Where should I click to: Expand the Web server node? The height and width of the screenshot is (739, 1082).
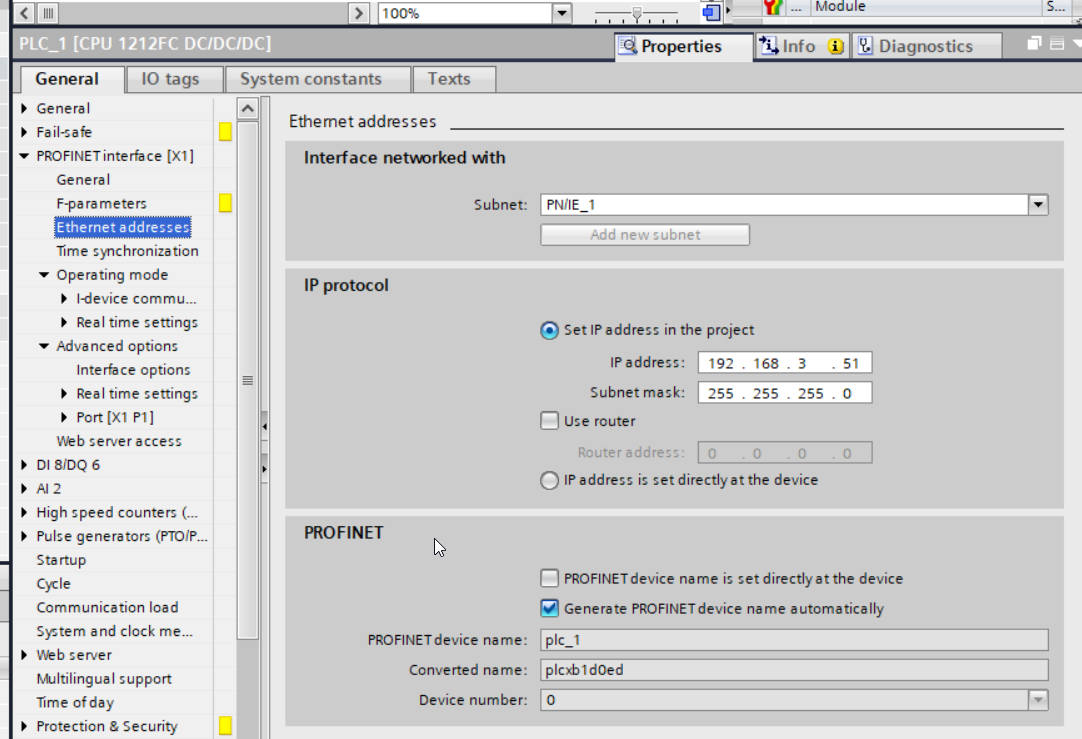[x=25, y=655]
